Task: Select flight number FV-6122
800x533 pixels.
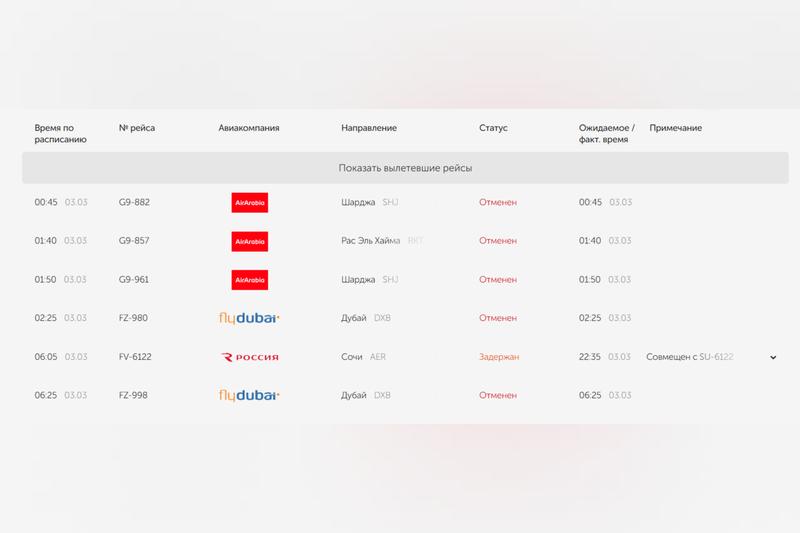Action: point(135,357)
